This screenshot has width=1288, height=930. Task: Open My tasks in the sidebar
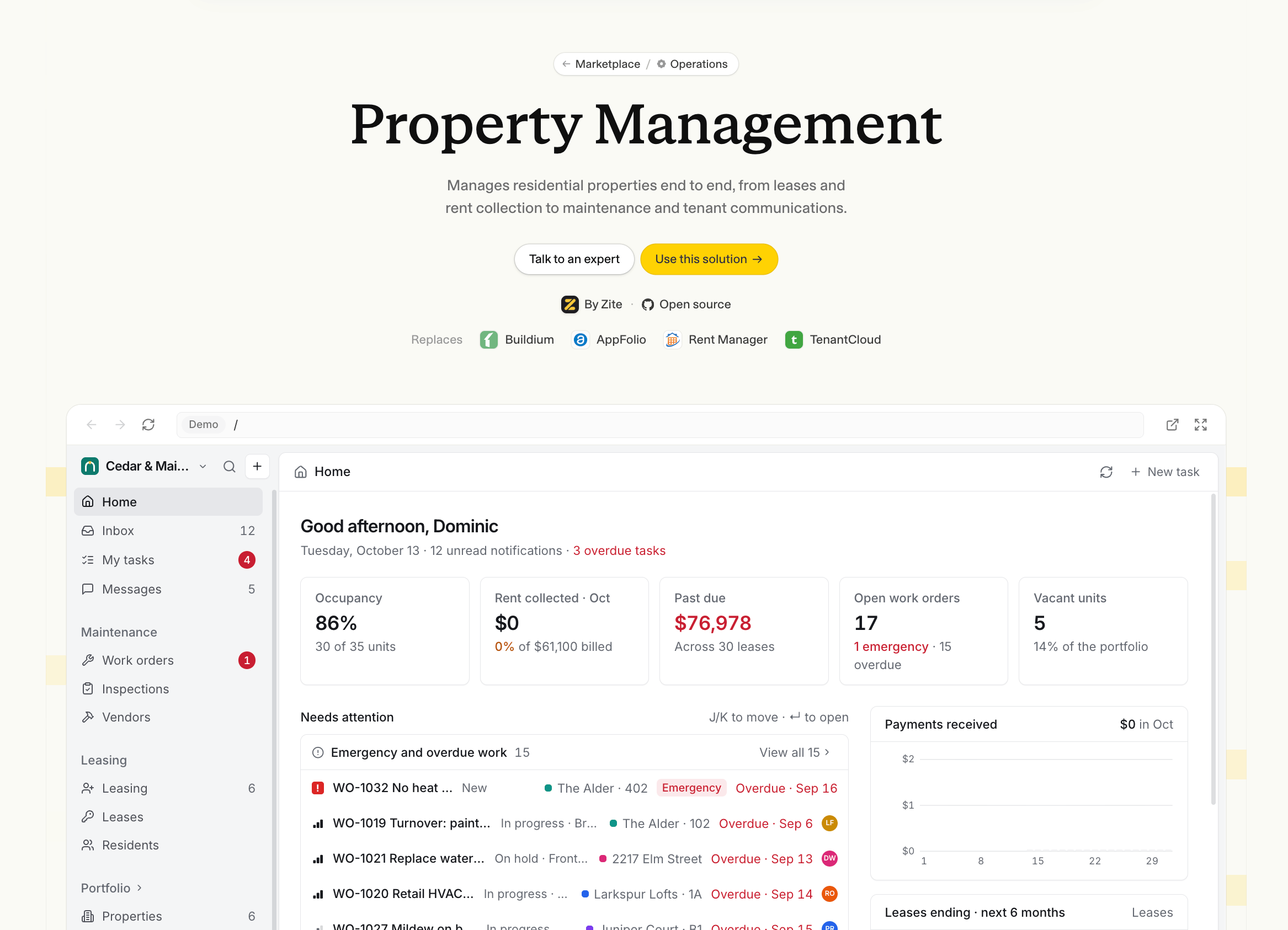click(x=168, y=560)
